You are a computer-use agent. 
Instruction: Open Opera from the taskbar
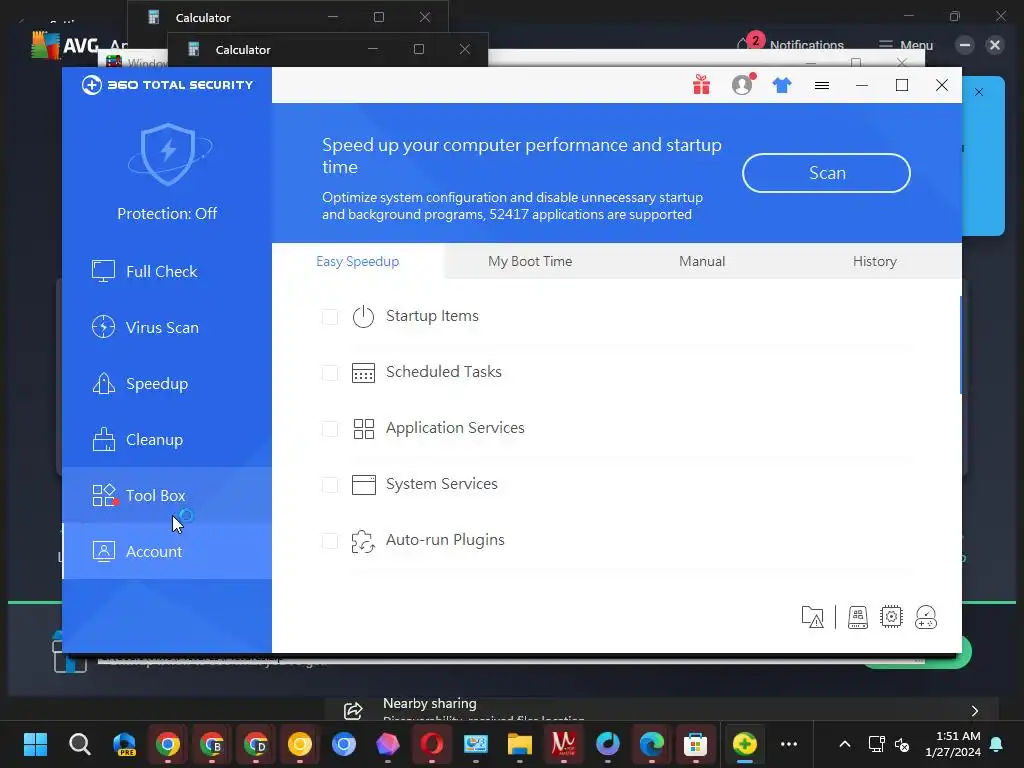(432, 744)
